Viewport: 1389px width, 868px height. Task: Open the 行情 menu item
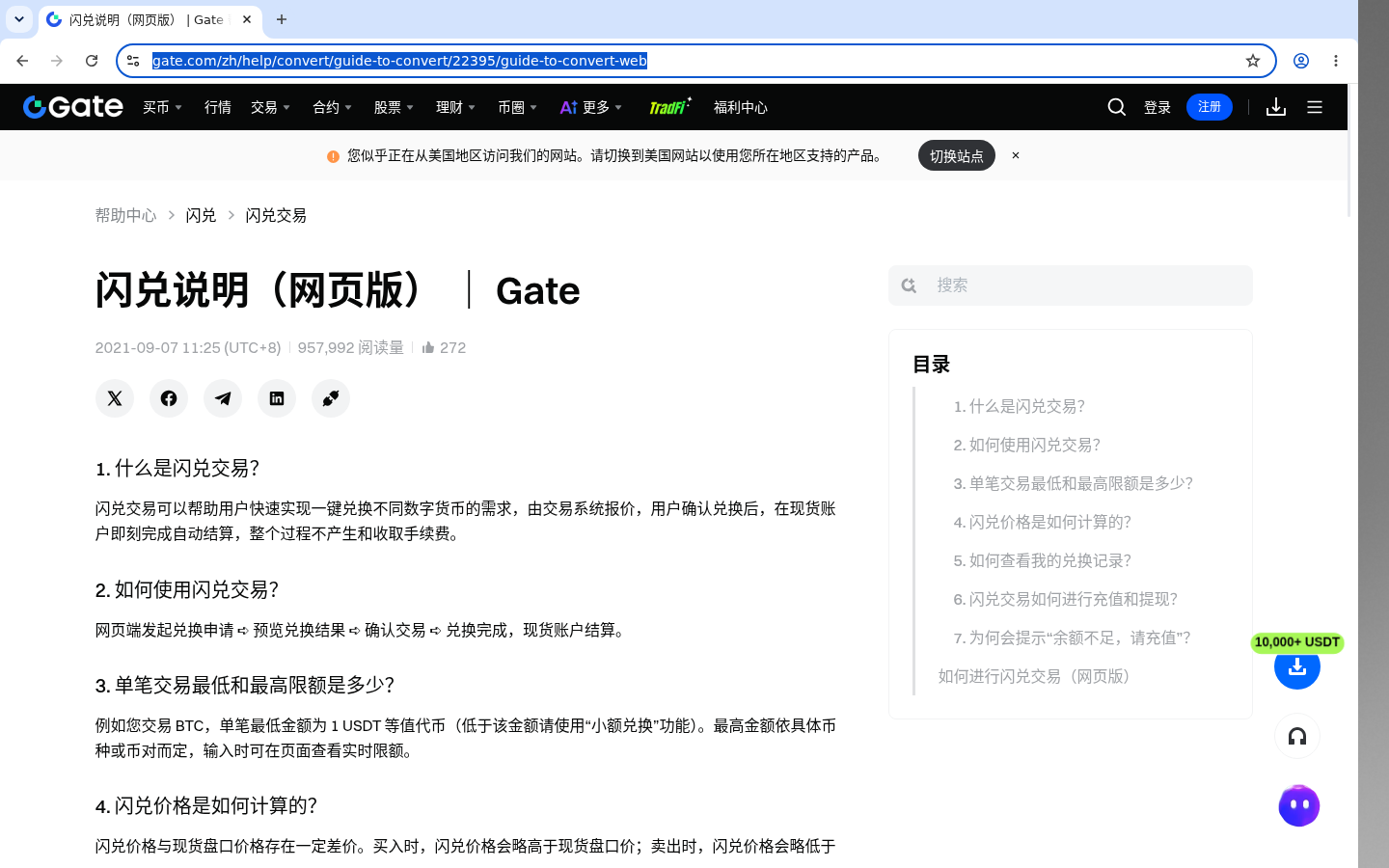pos(218,107)
